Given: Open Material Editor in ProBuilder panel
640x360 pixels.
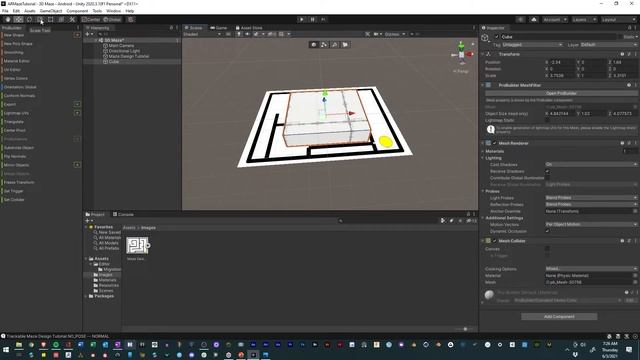Looking at the screenshot, I should click(x=17, y=61).
